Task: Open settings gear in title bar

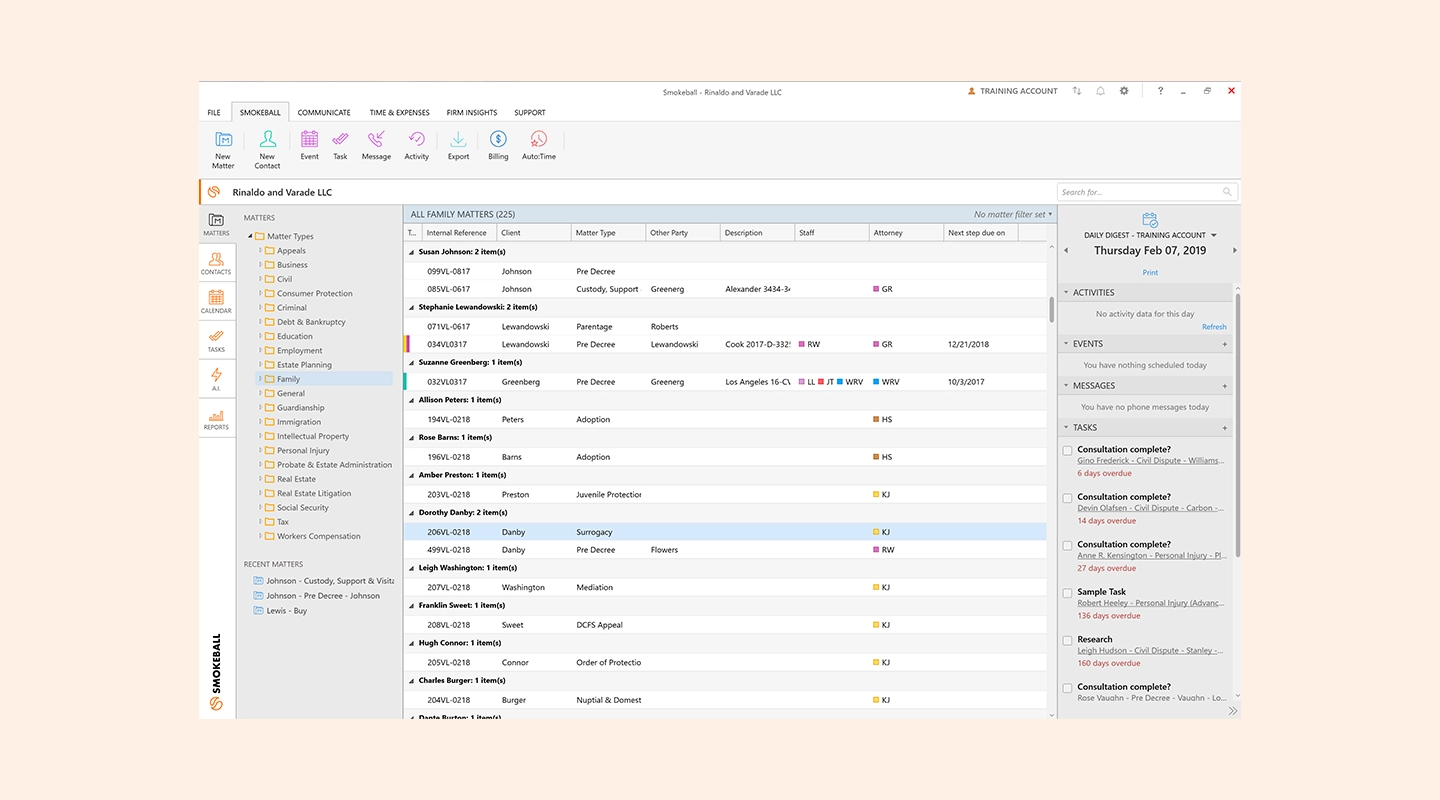Action: (x=1124, y=91)
